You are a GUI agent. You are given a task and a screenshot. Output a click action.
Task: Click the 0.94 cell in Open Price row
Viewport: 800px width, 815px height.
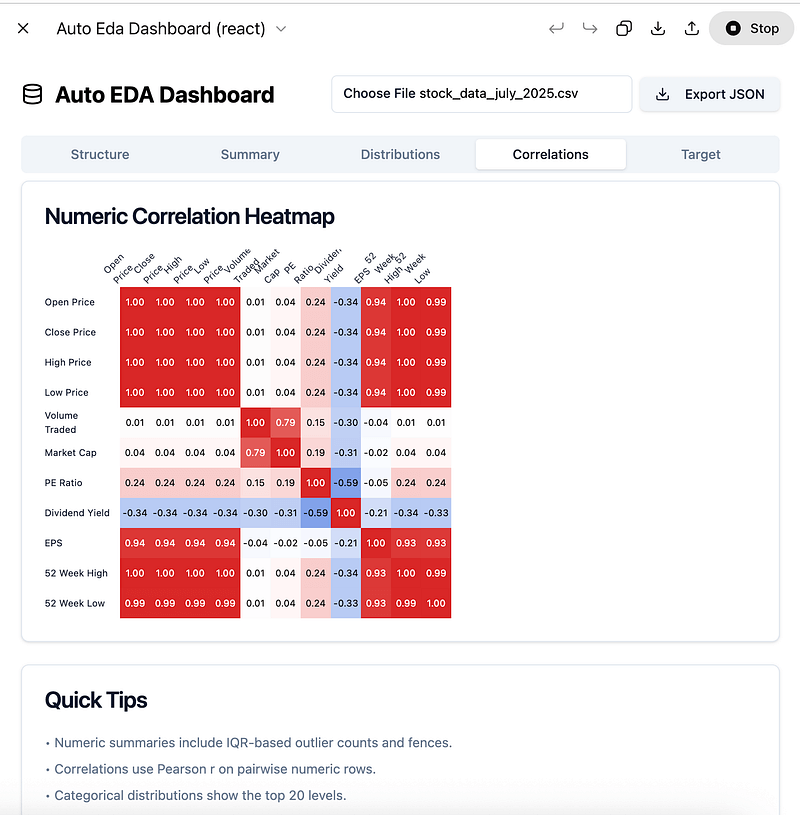point(376,302)
